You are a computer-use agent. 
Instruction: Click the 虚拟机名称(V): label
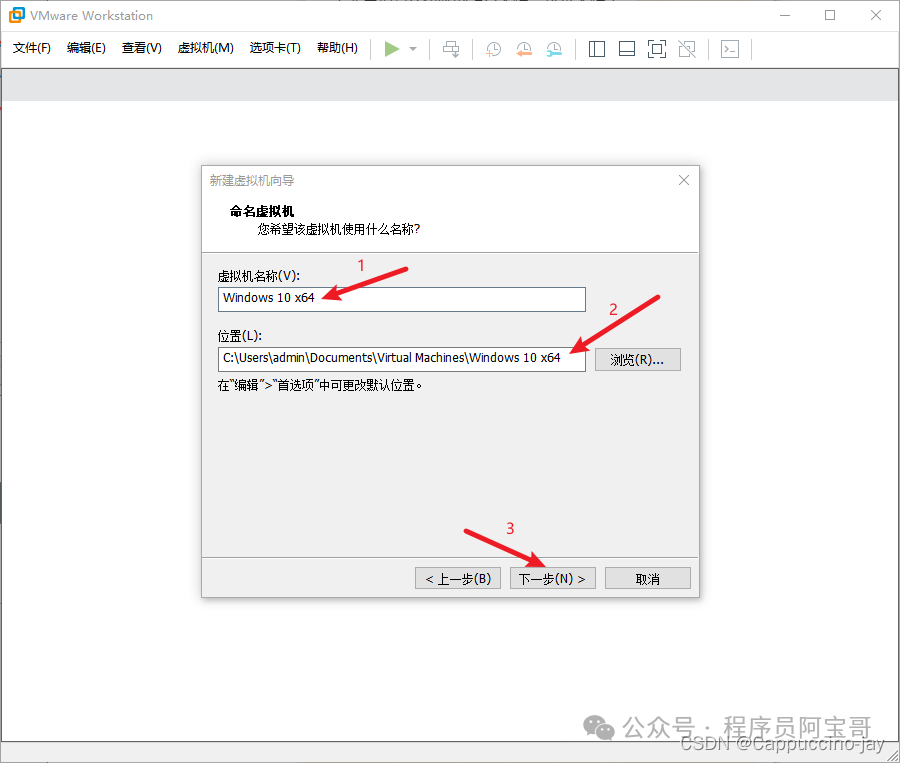click(259, 276)
